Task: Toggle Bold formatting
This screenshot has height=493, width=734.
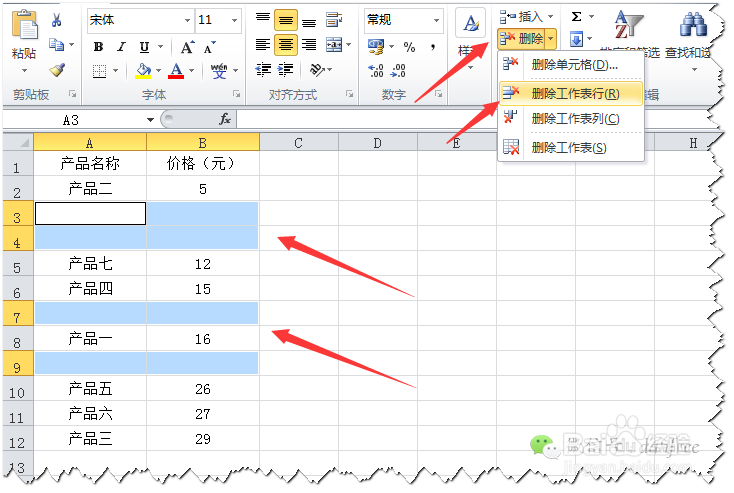Action: [x=98, y=47]
